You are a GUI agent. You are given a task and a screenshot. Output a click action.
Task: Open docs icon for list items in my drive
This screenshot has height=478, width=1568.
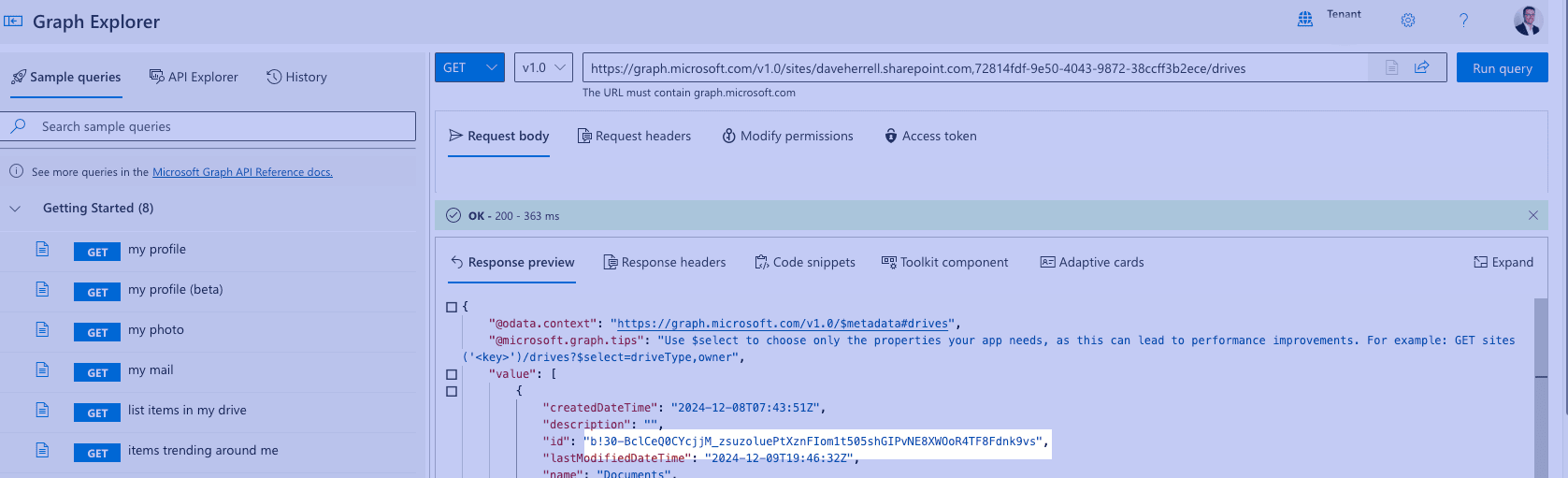tap(42, 410)
